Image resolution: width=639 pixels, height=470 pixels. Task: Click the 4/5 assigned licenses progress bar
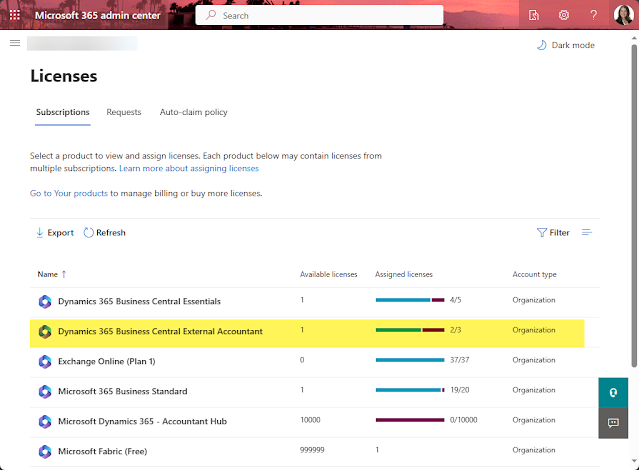[x=410, y=300]
